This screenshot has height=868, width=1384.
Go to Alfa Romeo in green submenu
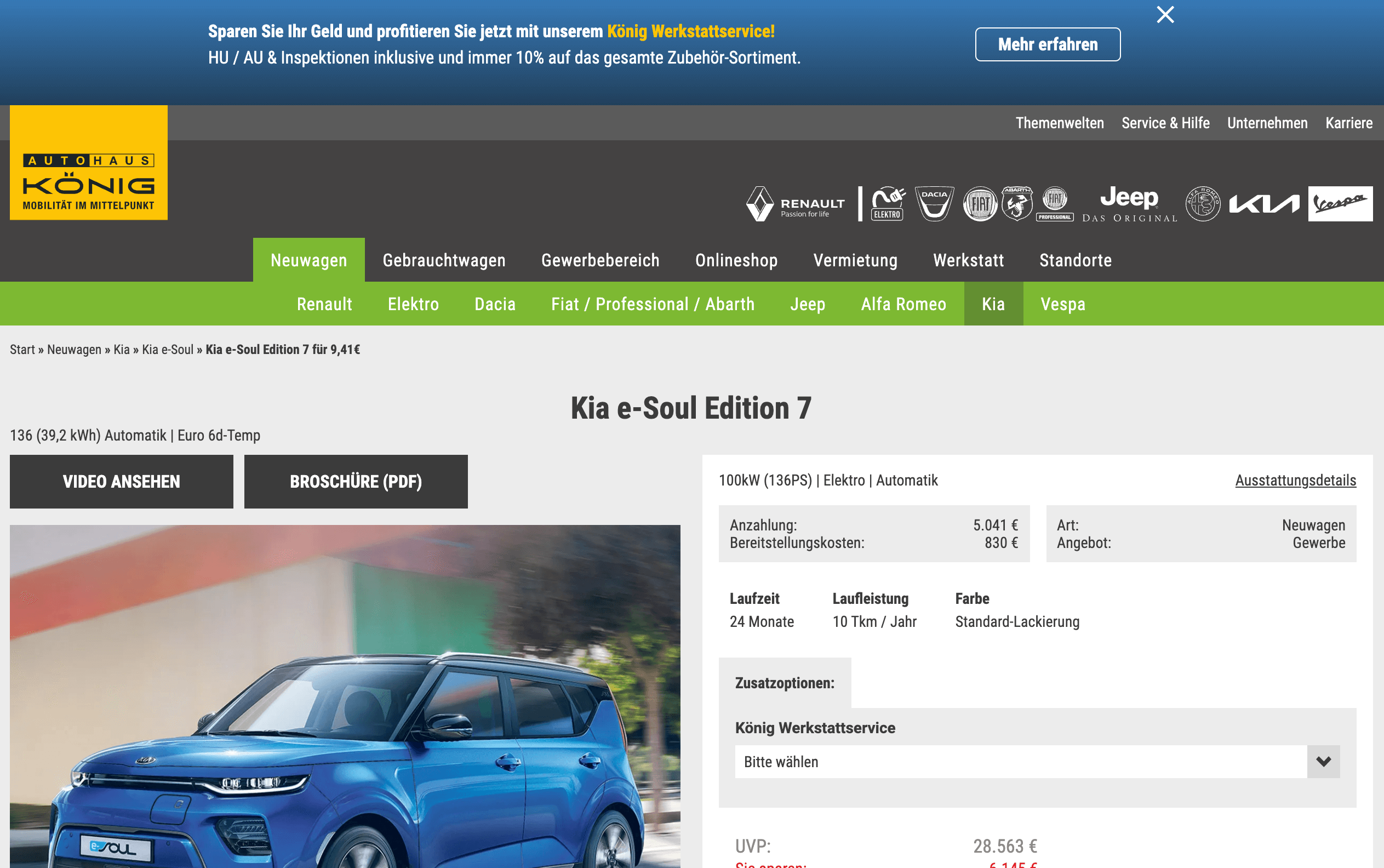(903, 304)
